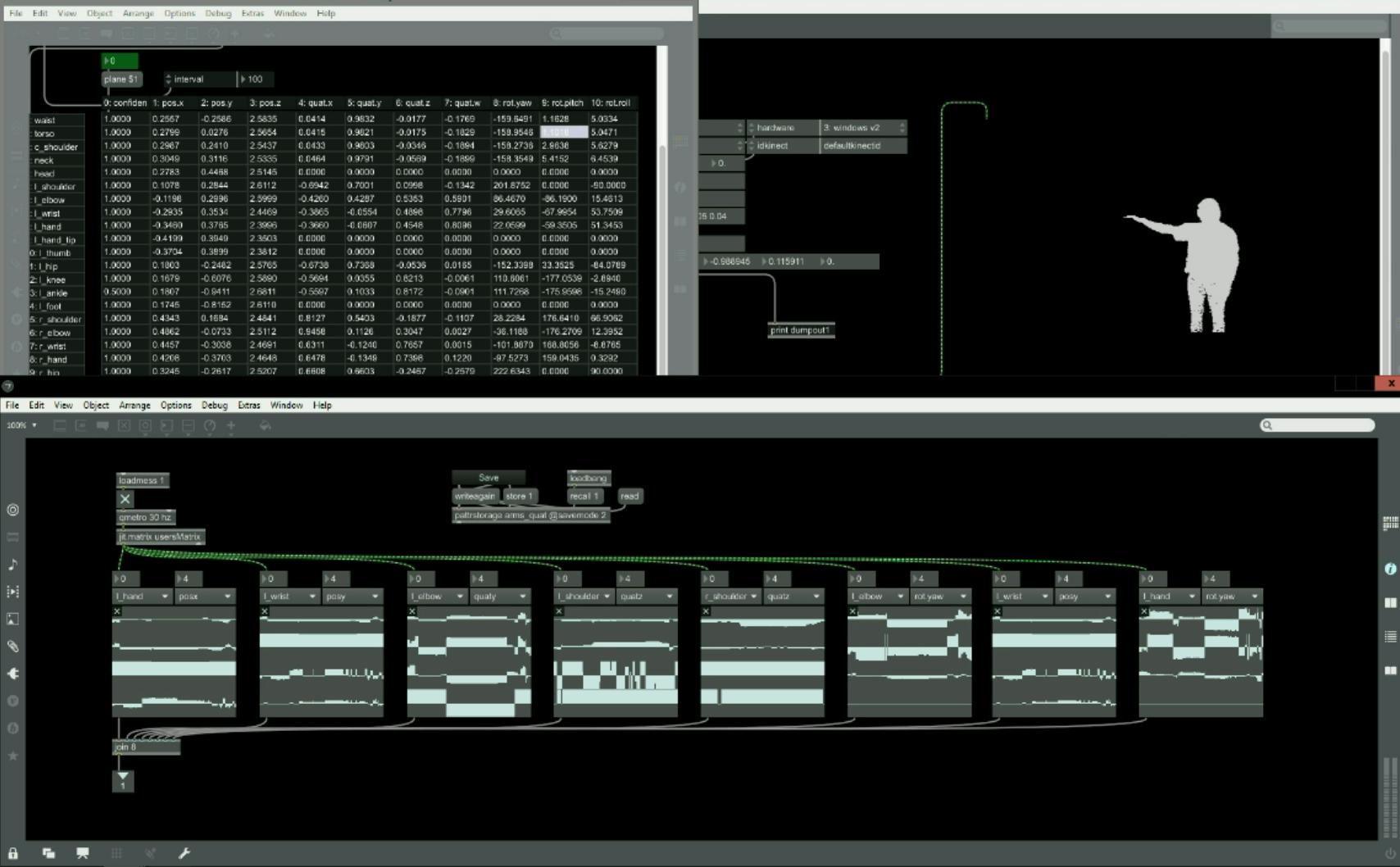This screenshot has height=867, width=1400.
Task: Open the r_shoulder joint dropdown
Action: (730, 597)
